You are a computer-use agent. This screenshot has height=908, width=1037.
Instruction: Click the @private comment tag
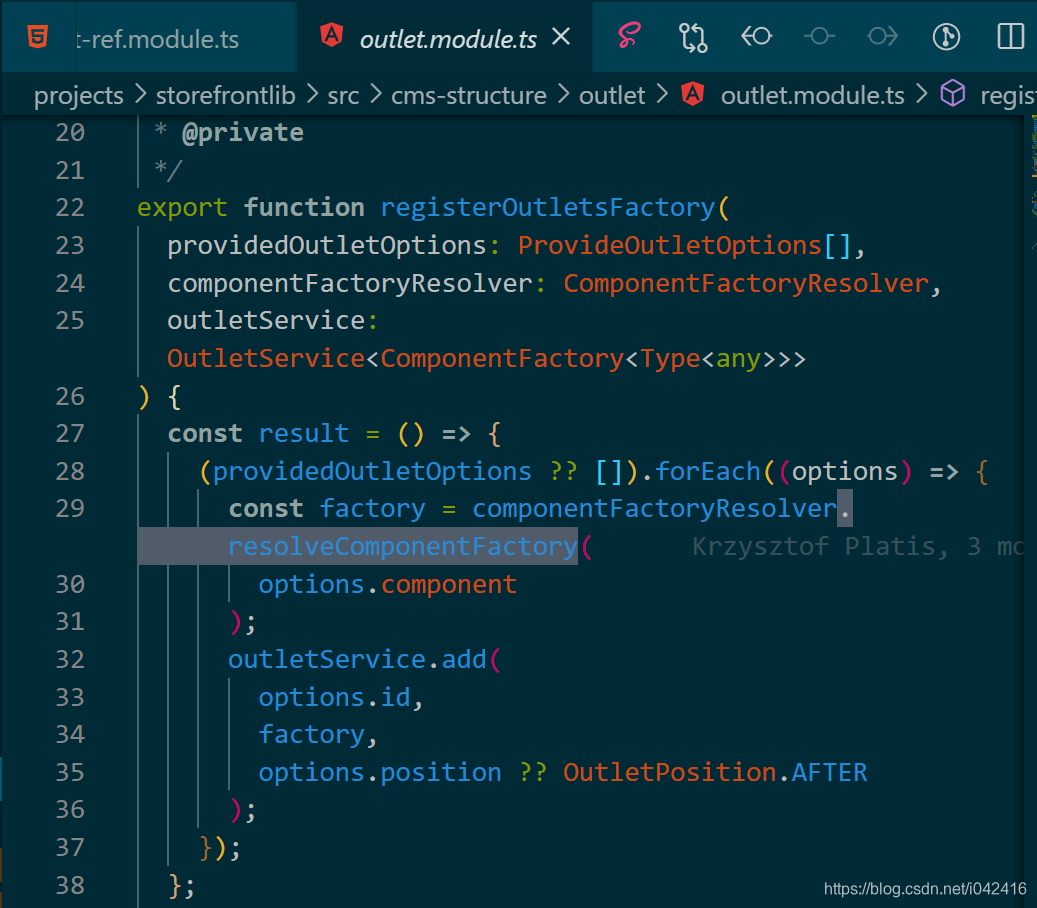243,133
